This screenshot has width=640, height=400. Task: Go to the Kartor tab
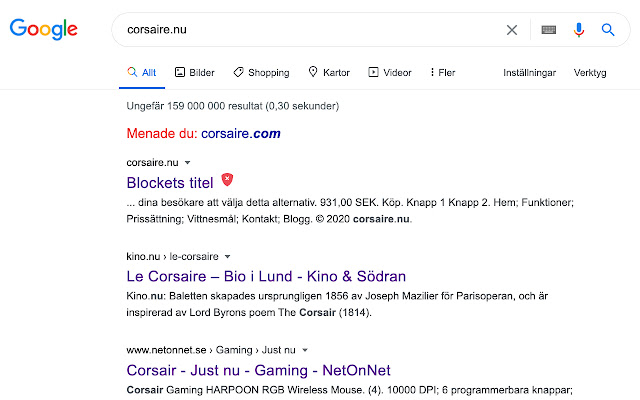(329, 72)
